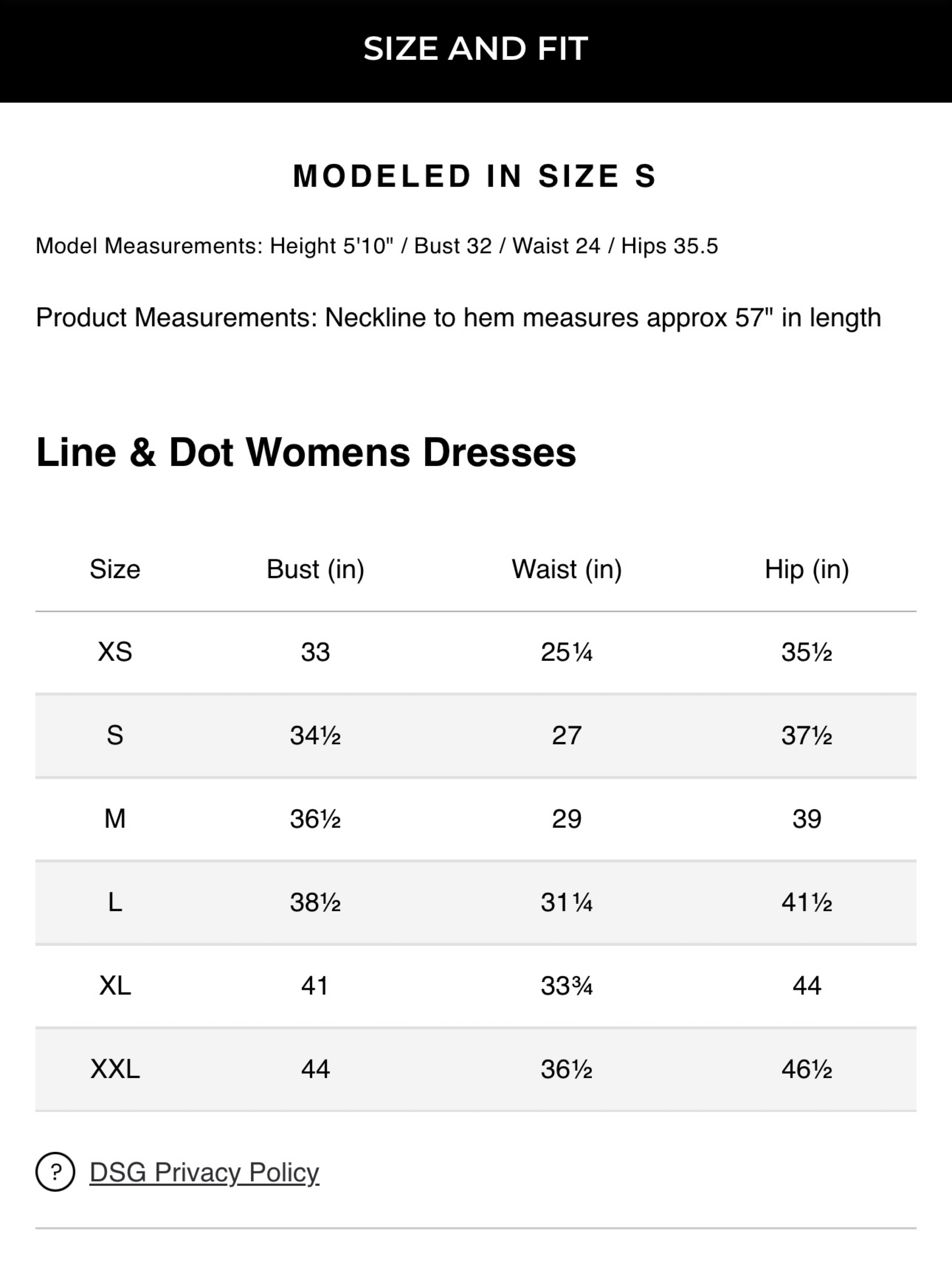Screen dimensions: 952x1270
Task: Click the Model Measurements text line
Action: click(377, 246)
